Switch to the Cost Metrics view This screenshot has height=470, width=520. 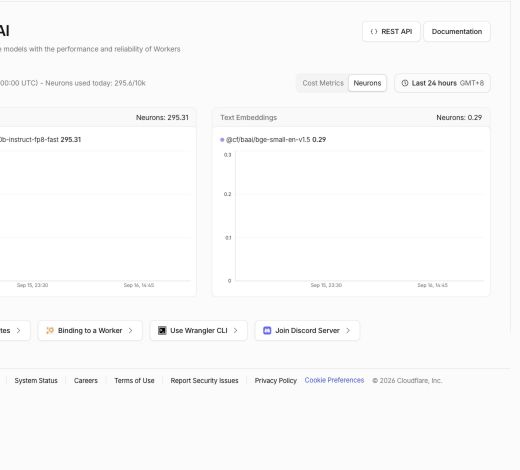pos(323,83)
